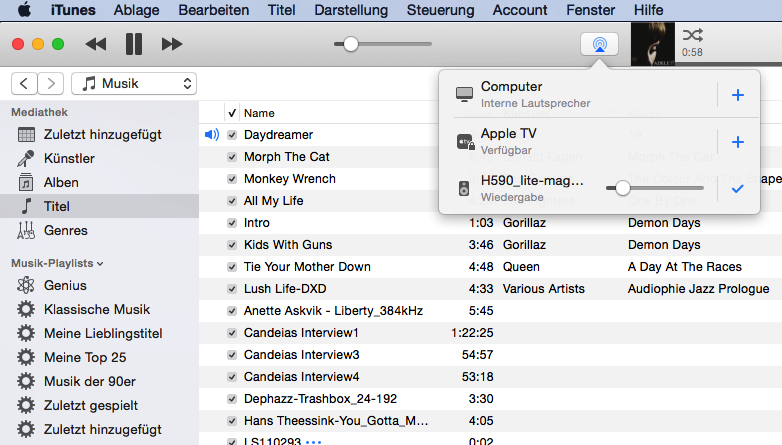
Task: Open the Meine Top 25 playlist
Action: tap(99, 357)
